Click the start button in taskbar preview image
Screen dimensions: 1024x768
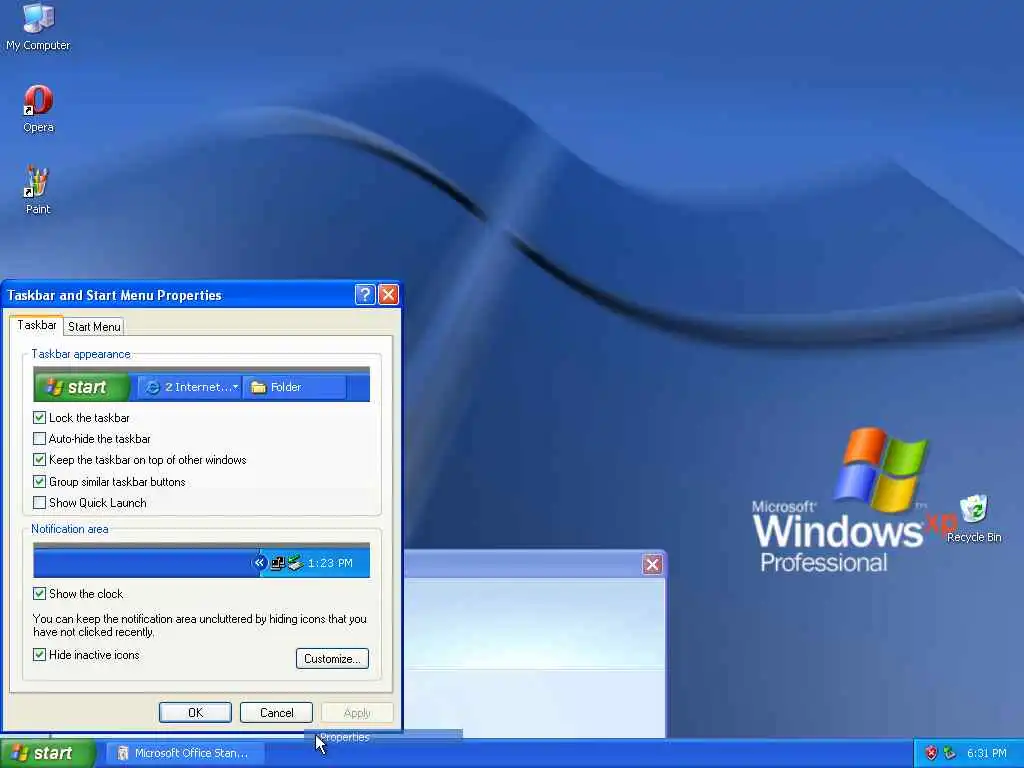tap(81, 387)
